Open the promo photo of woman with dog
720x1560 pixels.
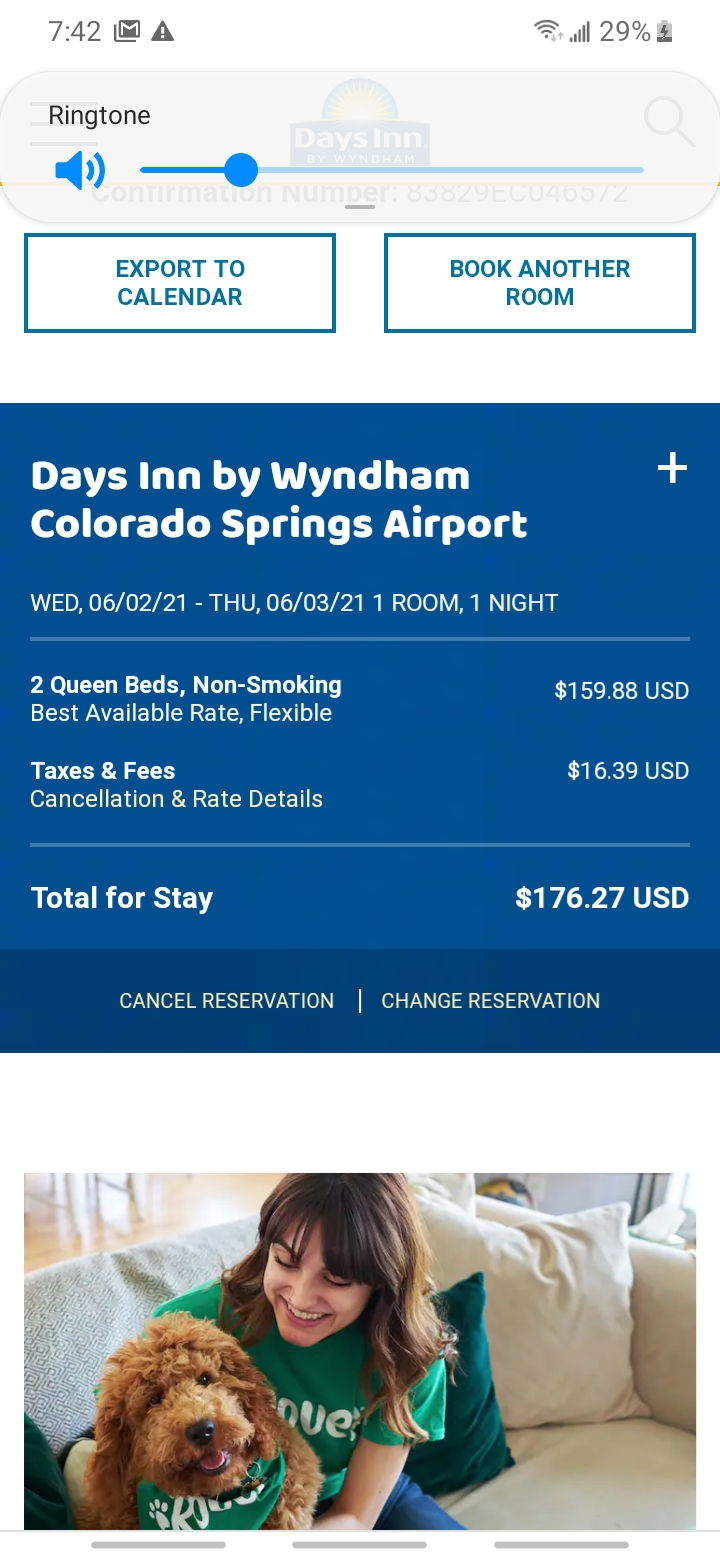(x=360, y=1350)
